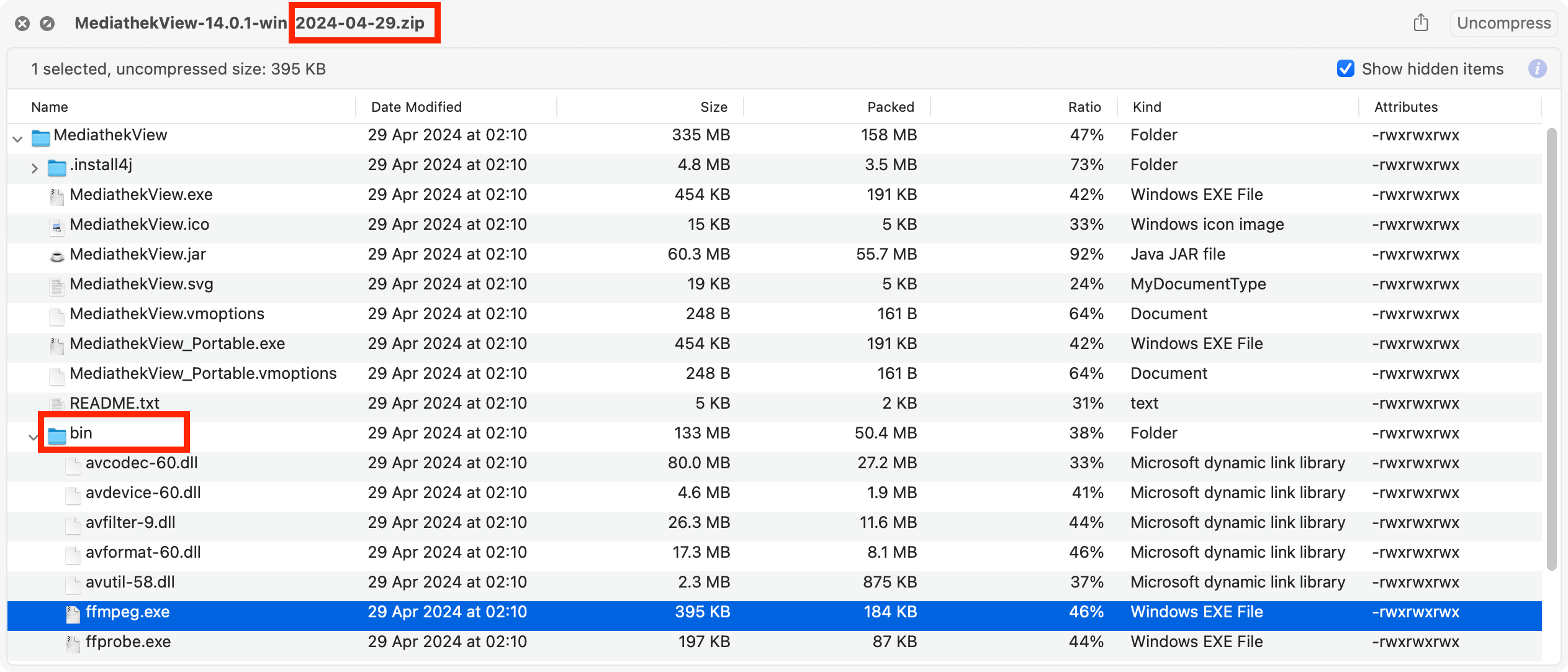Viewport: 1568px width, 672px height.
Task: Click the MediathekView_Portable.exe file icon
Action: pos(57,345)
